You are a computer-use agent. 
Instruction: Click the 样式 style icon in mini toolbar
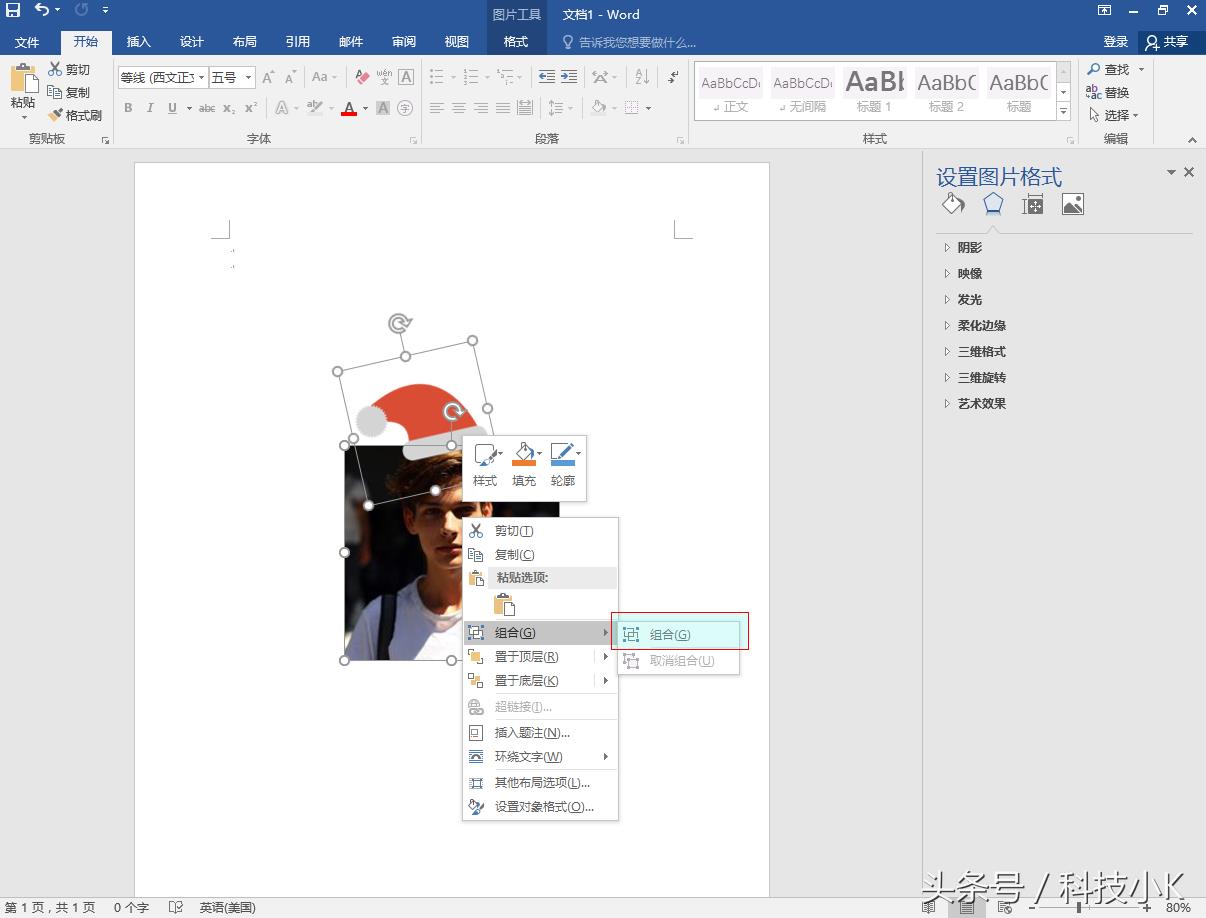(x=485, y=456)
